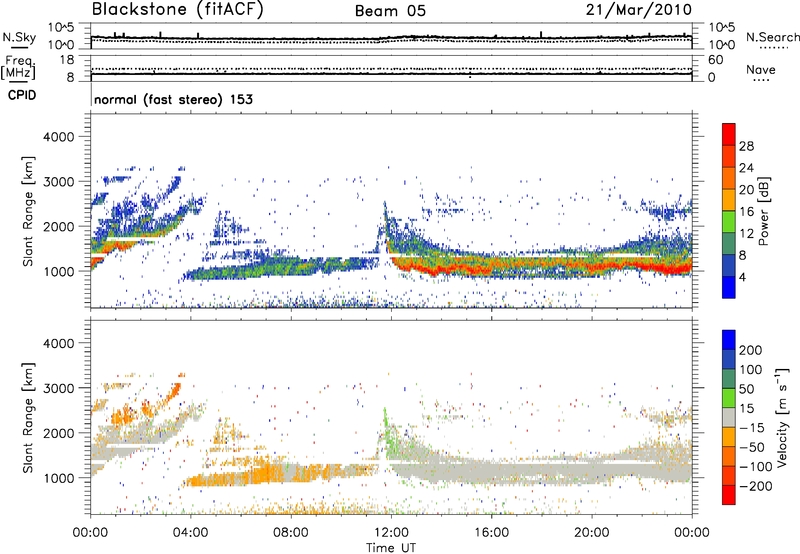800x554 pixels.
Task: Click the 'Beam 05' header label
Action: pyautogui.click(x=390, y=11)
